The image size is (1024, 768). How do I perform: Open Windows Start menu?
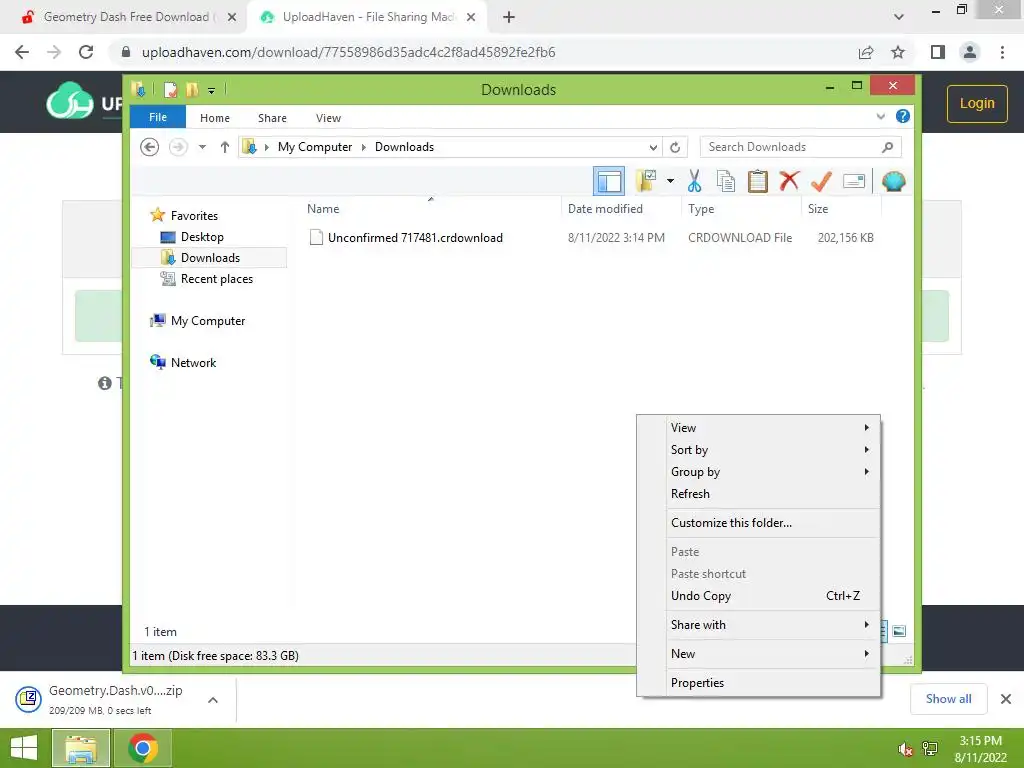pyautogui.click(x=24, y=748)
